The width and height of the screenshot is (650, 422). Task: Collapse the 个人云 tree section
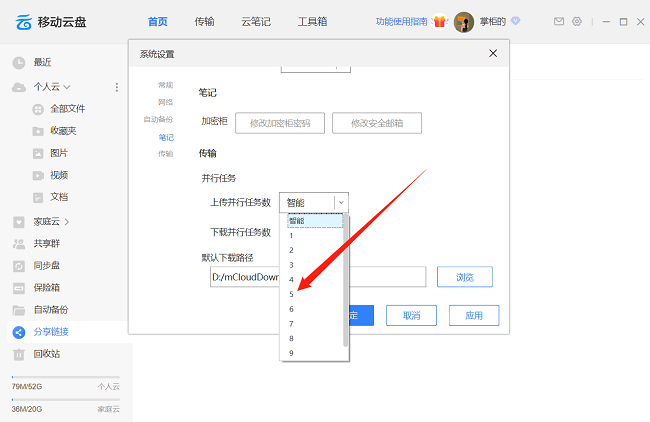click(66, 87)
